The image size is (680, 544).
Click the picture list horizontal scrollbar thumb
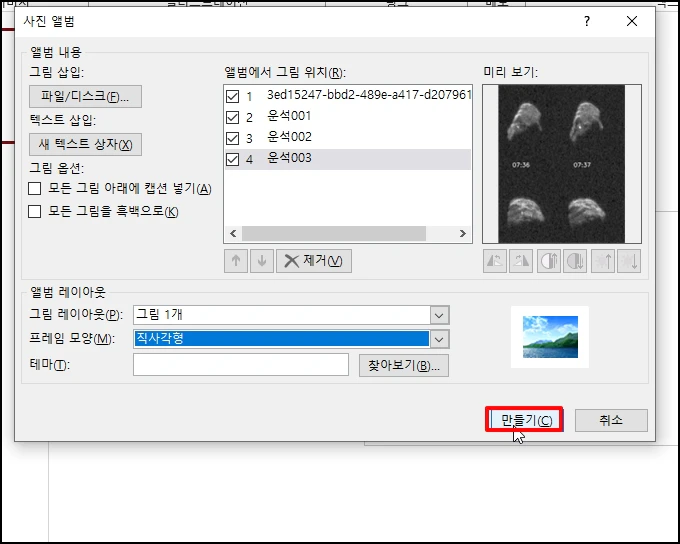pos(333,233)
